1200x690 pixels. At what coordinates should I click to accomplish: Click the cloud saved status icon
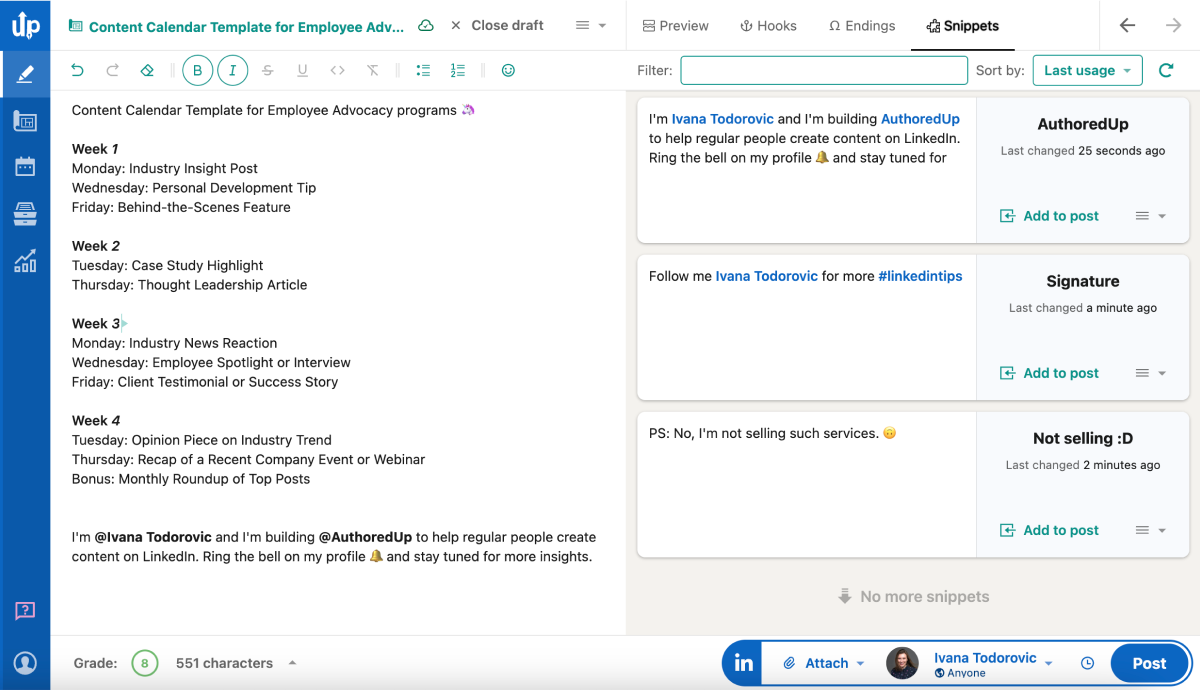point(426,25)
